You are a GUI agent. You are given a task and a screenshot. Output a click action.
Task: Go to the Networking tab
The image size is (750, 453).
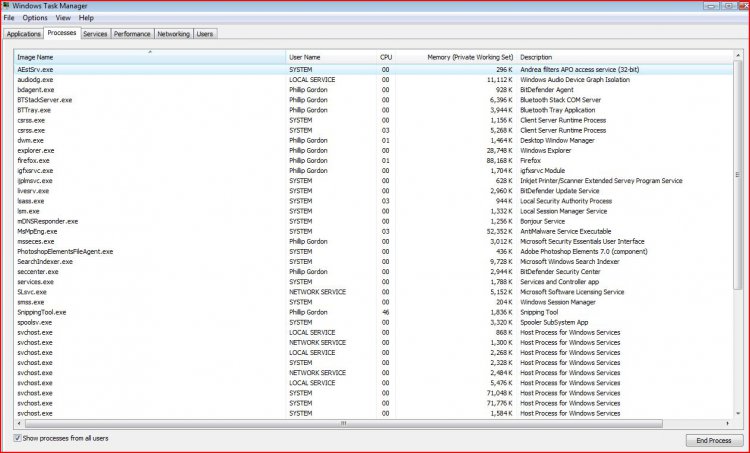tap(174, 34)
